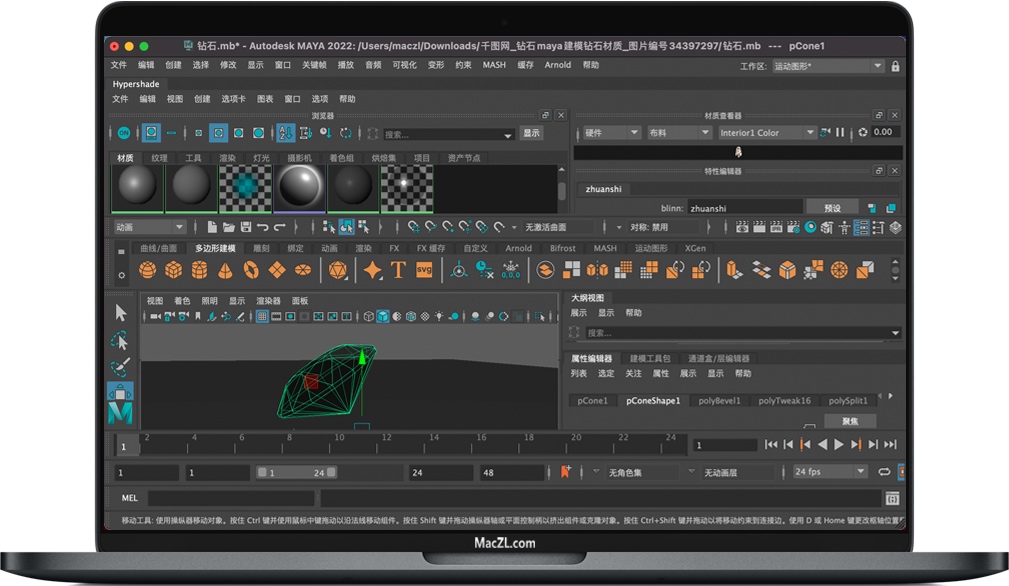Image resolution: width=1009 pixels, height=586 pixels.
Task: Expand the 动画 menu set dropdown
Action: [150, 228]
